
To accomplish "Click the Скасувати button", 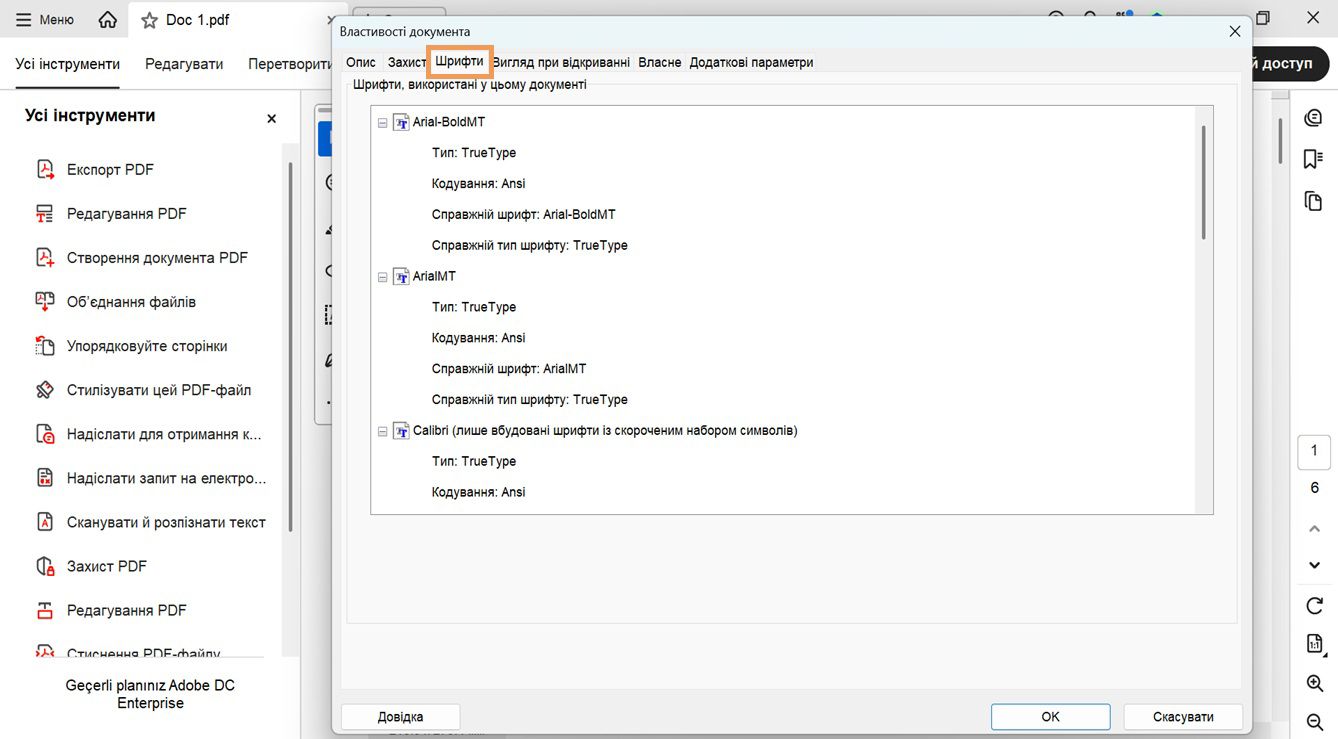I will pos(1183,717).
